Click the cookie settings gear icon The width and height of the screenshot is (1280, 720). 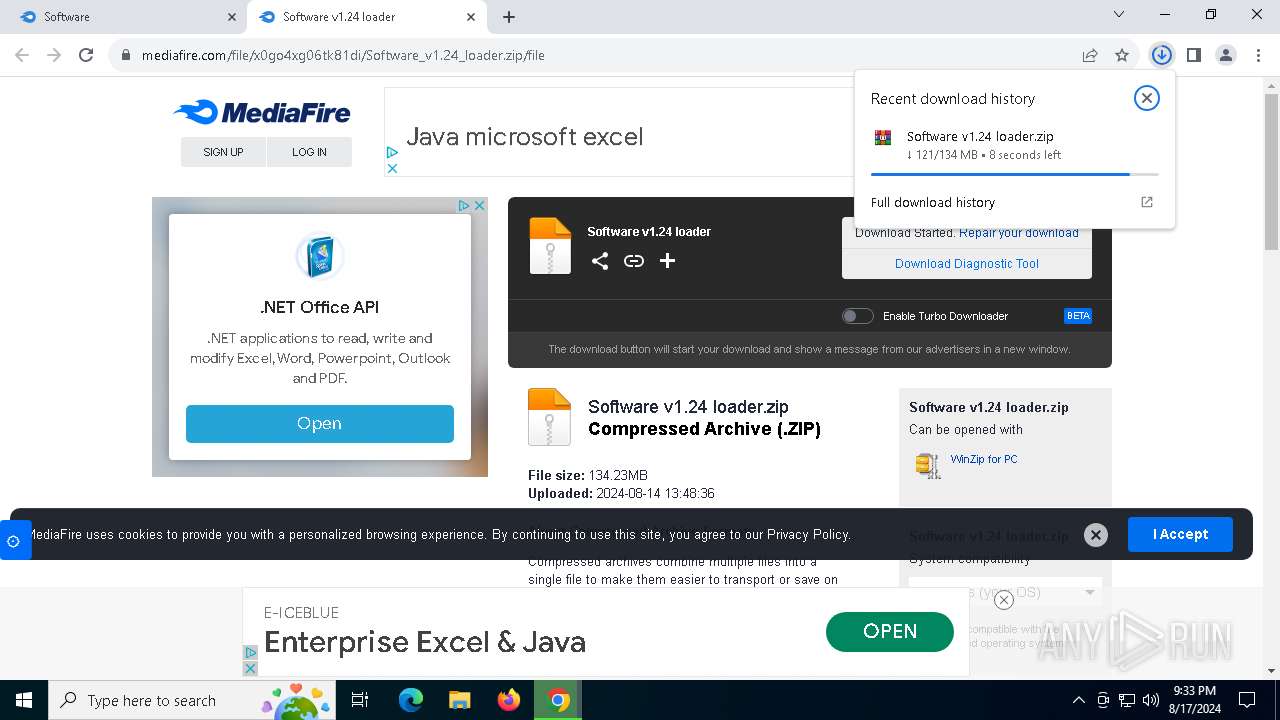(13, 541)
